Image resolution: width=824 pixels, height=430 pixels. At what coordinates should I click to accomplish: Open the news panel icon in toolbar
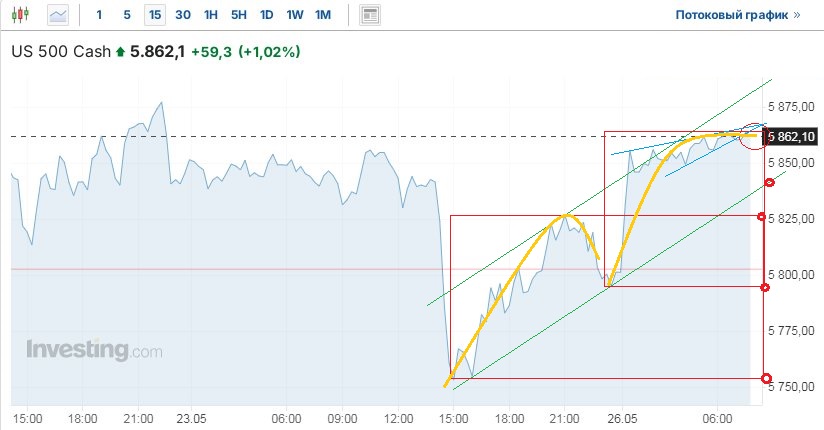click(x=370, y=15)
